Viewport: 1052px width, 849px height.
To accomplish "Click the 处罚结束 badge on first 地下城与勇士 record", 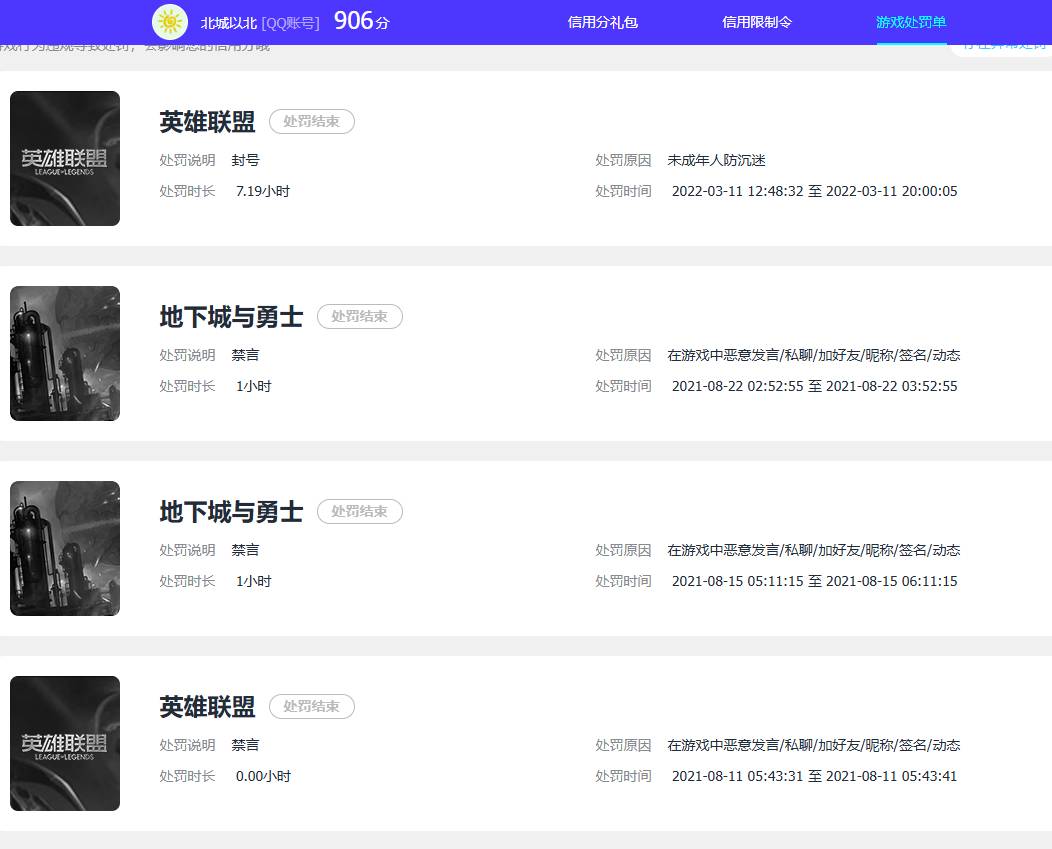I will pos(359,316).
